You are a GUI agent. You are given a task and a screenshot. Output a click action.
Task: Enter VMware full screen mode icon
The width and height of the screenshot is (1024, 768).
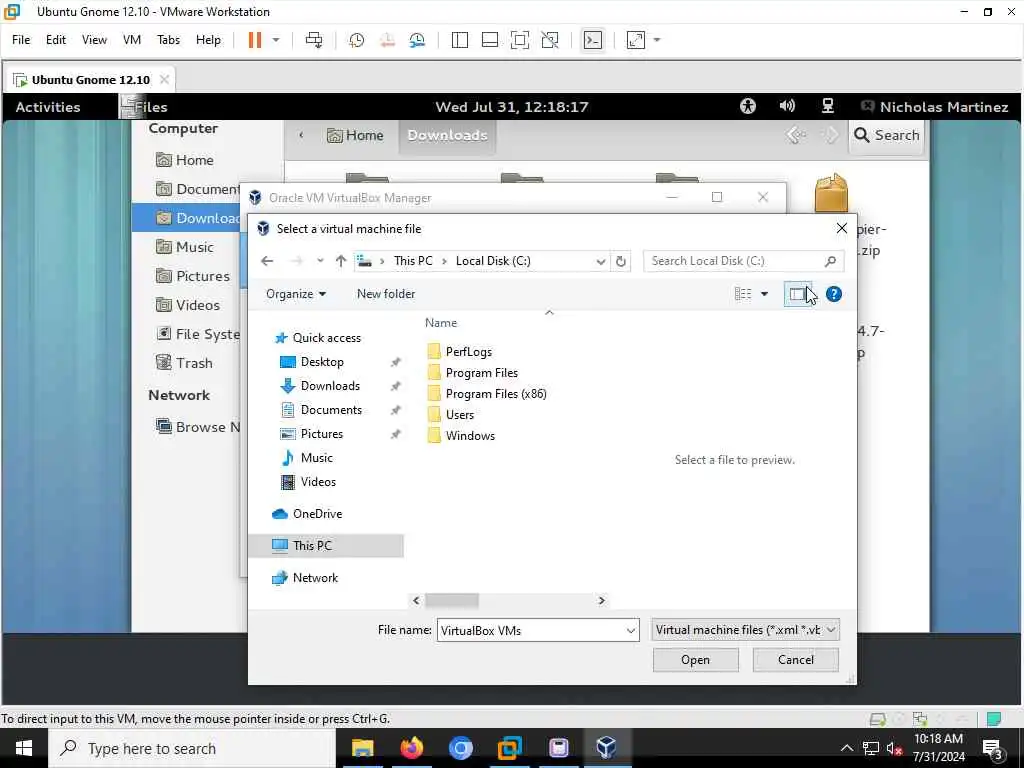click(x=520, y=40)
